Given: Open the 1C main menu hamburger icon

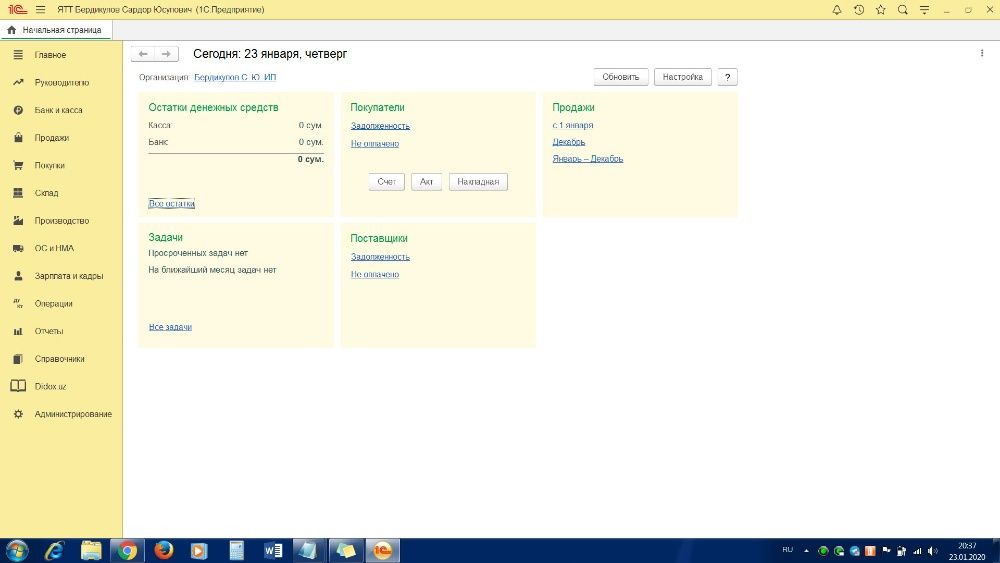Looking at the screenshot, I should tap(41, 10).
